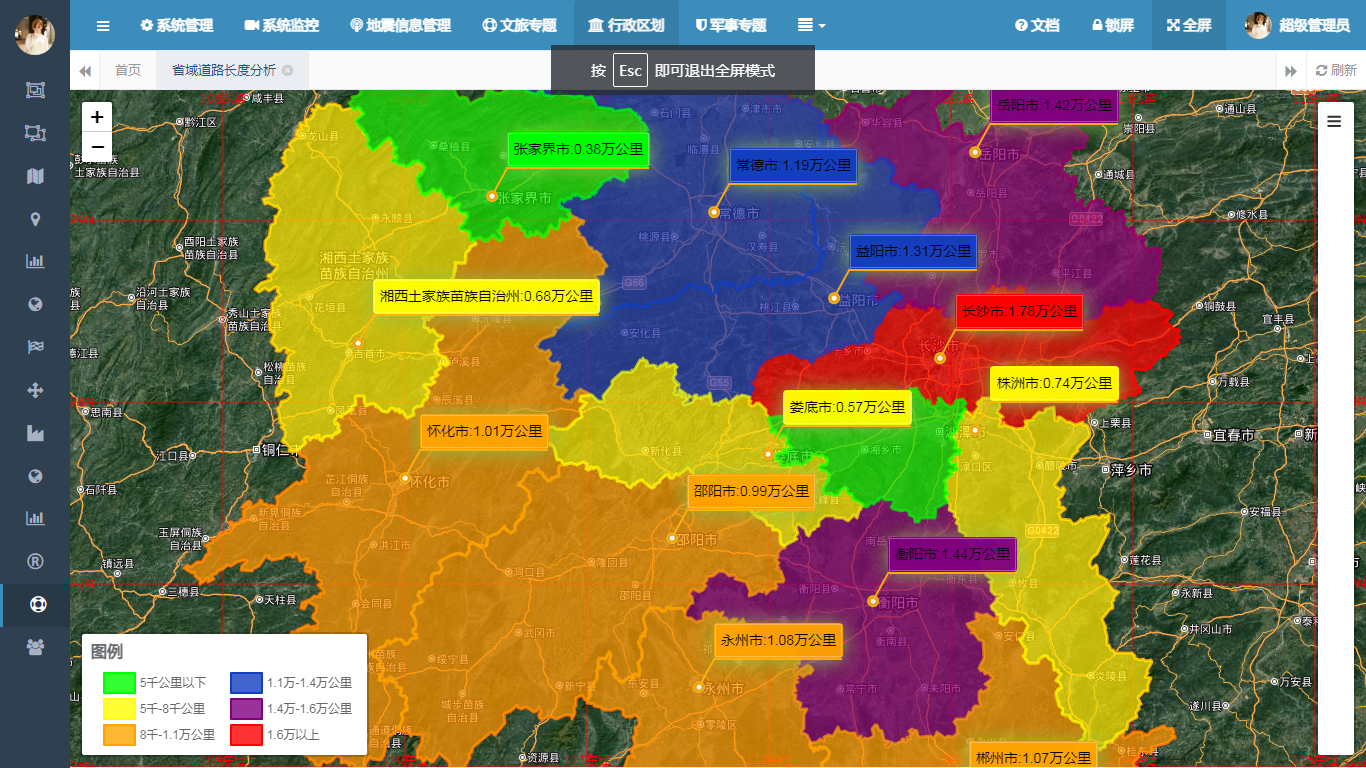Click the green 5千公里以下 legend swatch
This screenshot has width=1366, height=768.
[x=118, y=683]
